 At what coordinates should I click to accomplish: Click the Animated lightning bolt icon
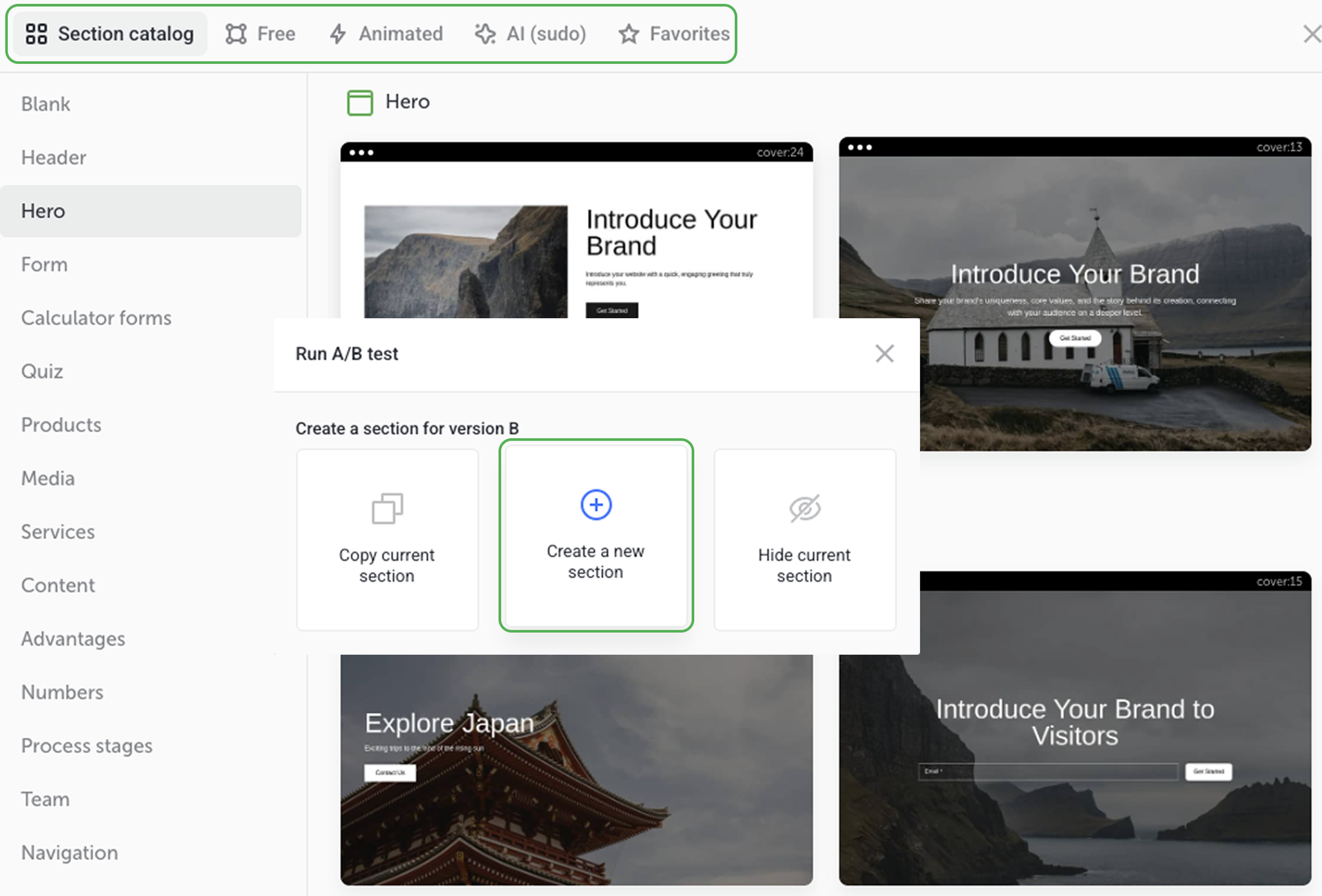[337, 34]
